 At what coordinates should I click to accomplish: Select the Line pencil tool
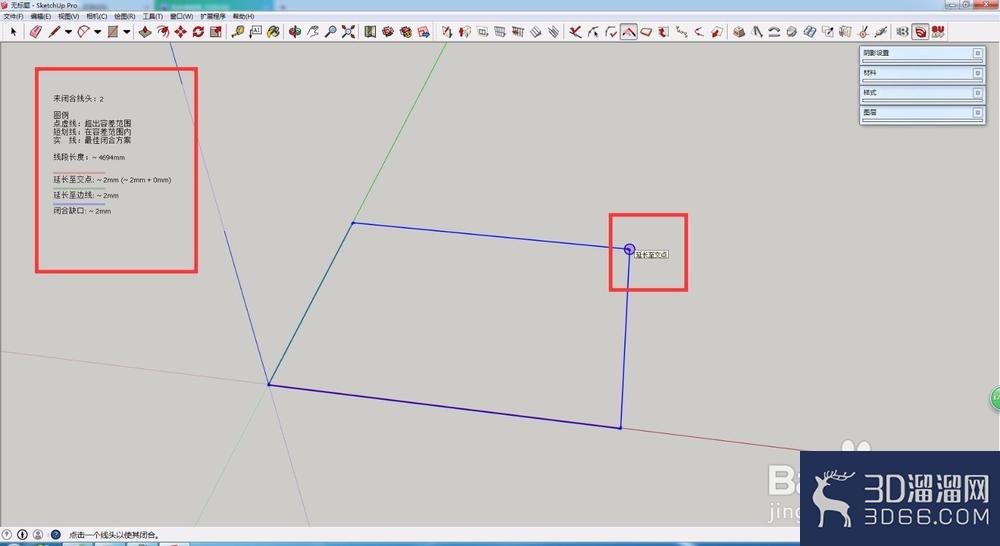coord(54,32)
